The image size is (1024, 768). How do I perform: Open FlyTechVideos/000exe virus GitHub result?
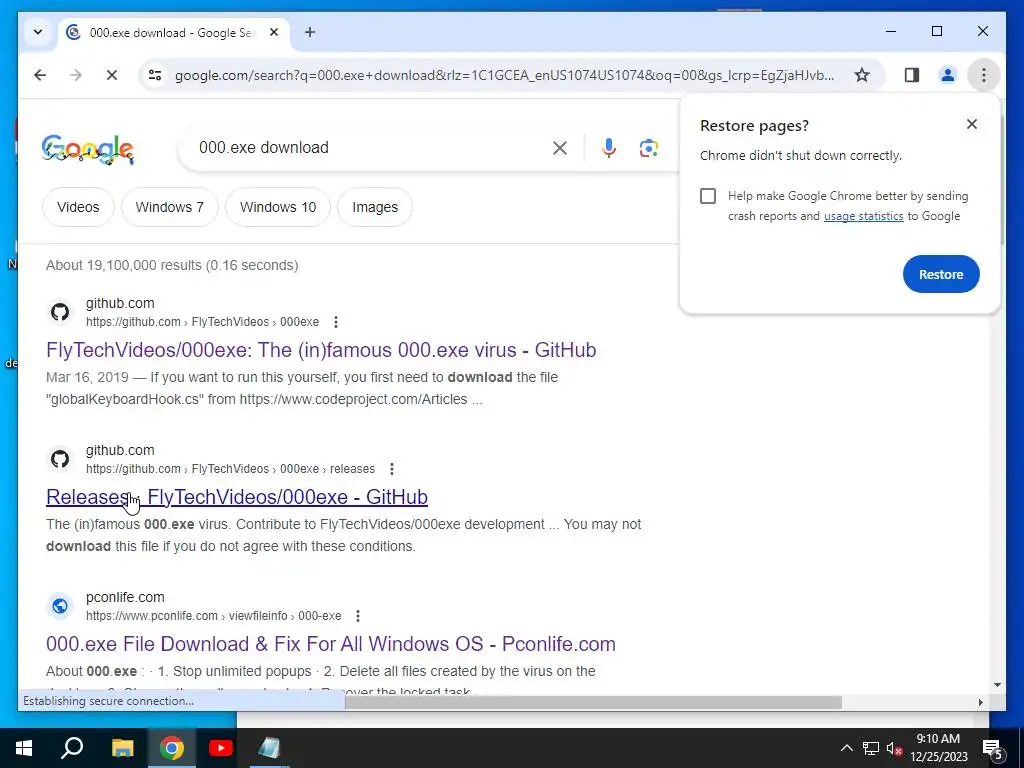pyautogui.click(x=321, y=350)
